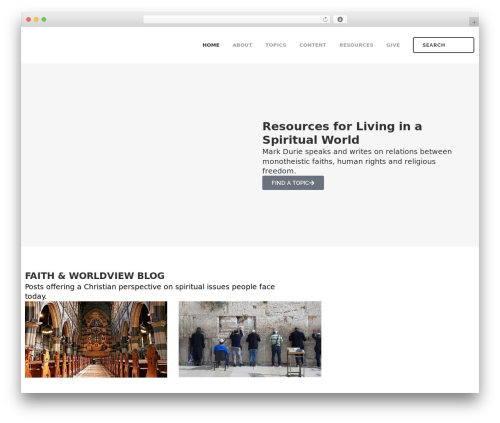
Task: Click the round icon beside the address bar
Action: coord(340,20)
